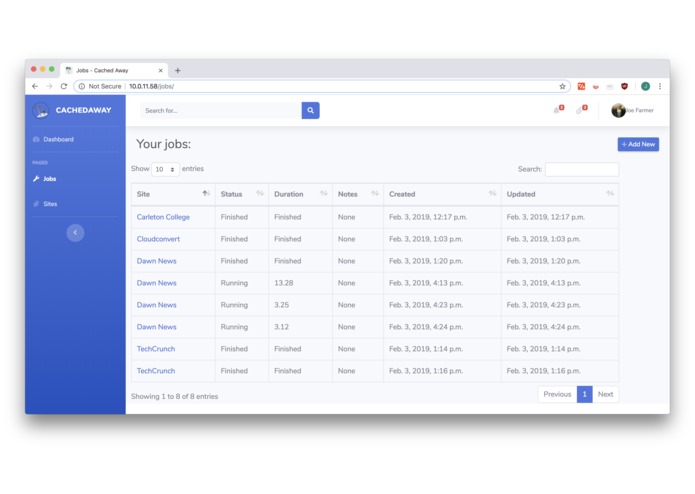Open the bell alerts notifications

pos(558,109)
